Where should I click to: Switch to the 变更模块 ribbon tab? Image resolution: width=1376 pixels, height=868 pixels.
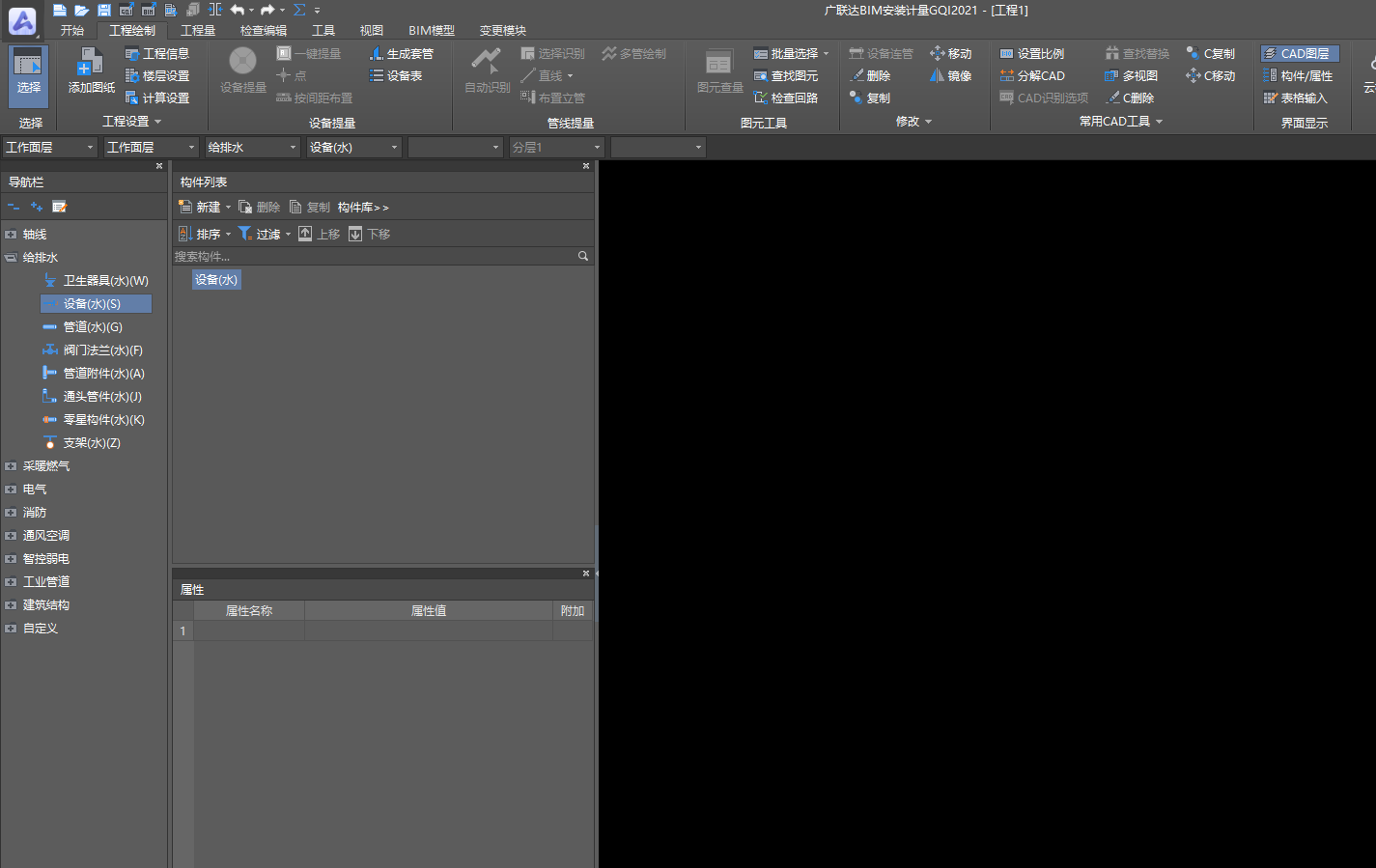503,31
